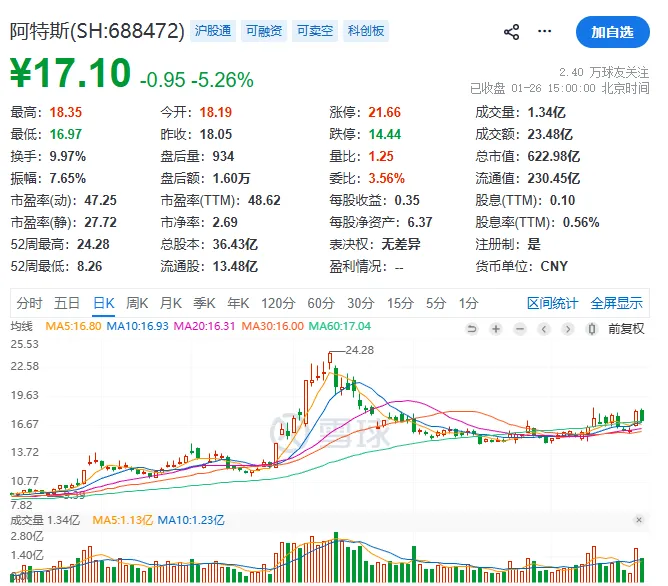Image resolution: width=668 pixels, height=586 pixels.
Task: Click the 跌停 value 14.44
Action: (x=385, y=135)
